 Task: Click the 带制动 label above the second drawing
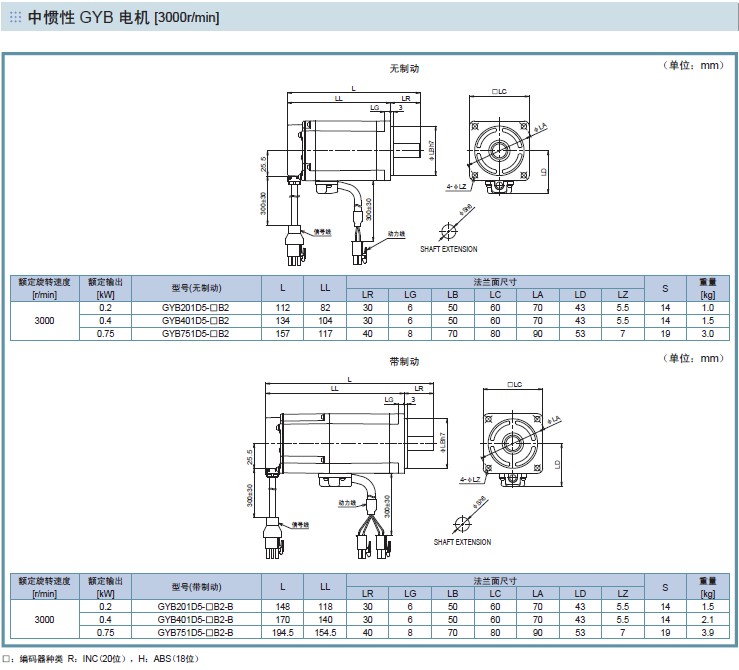[x=404, y=360]
